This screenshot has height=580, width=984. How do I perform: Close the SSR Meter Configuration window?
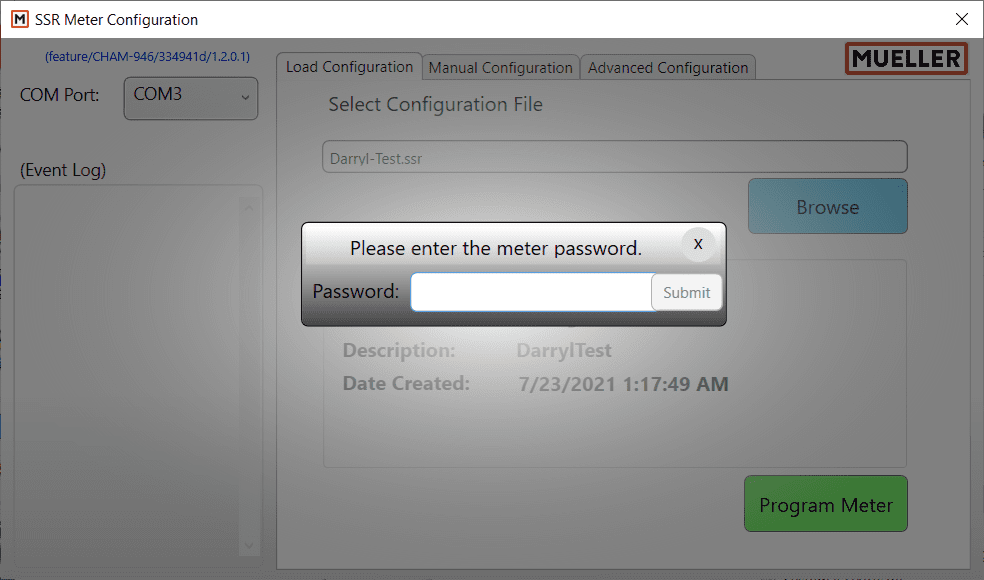pos(962,19)
